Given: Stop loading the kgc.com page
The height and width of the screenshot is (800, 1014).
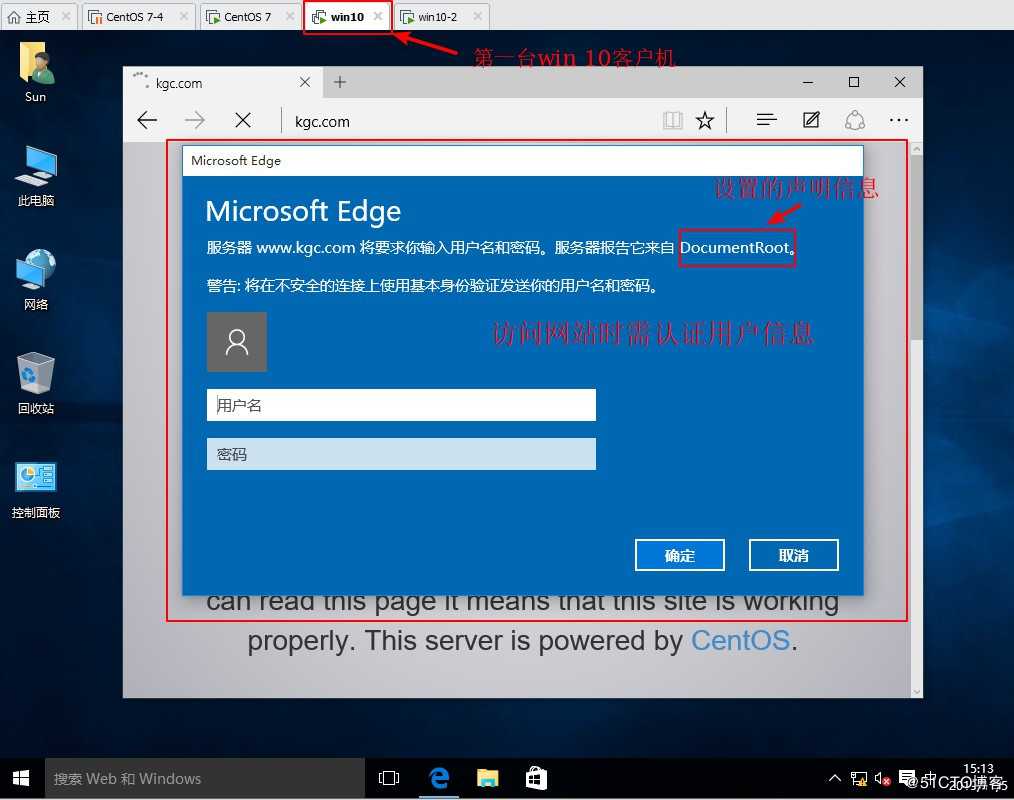Looking at the screenshot, I should tap(243, 120).
